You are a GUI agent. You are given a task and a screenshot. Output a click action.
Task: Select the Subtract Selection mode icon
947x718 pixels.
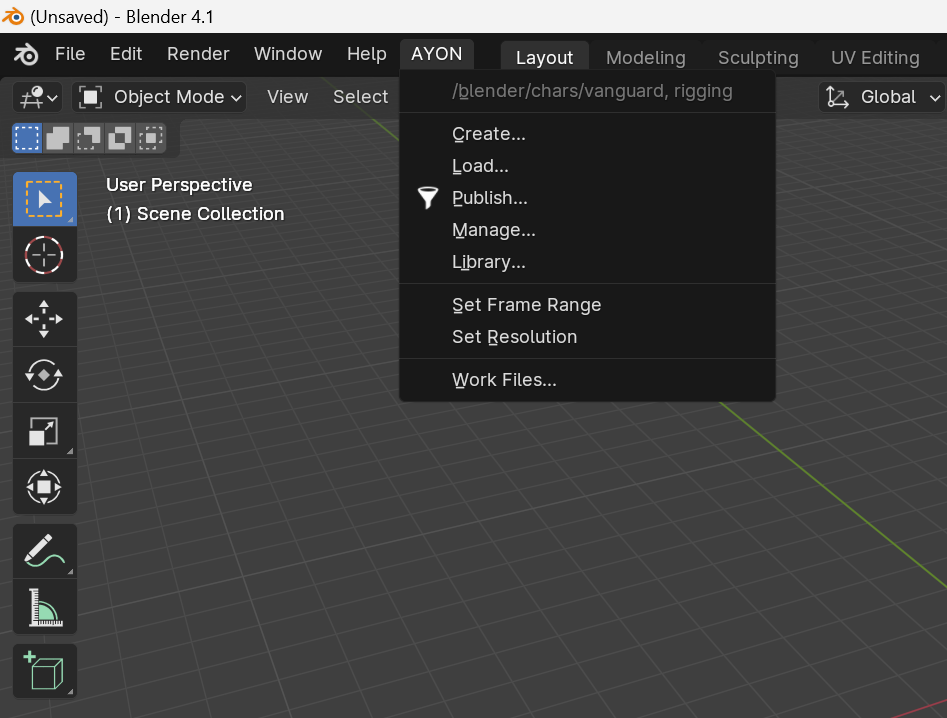click(x=89, y=138)
